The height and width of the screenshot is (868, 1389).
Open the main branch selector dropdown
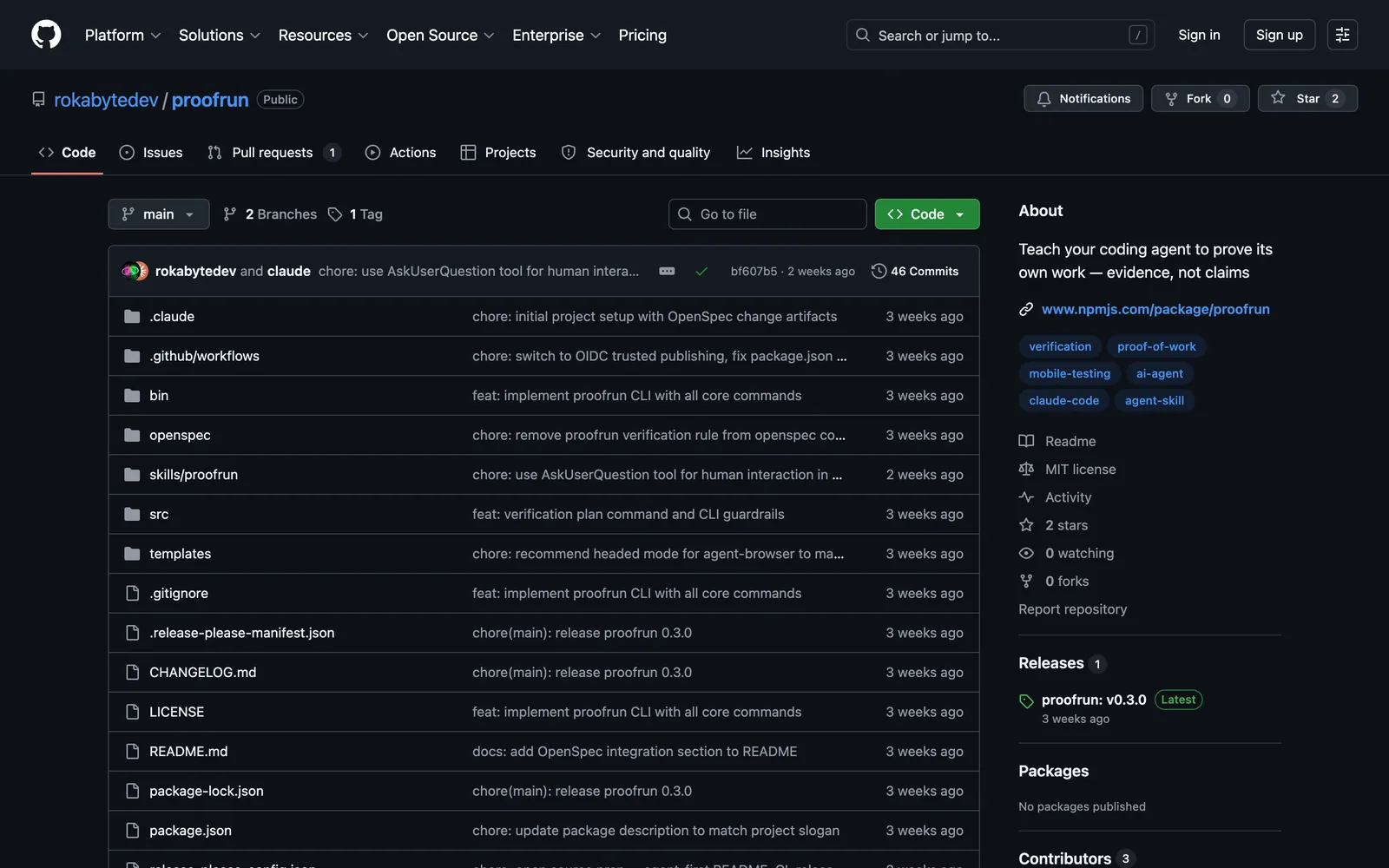(159, 214)
